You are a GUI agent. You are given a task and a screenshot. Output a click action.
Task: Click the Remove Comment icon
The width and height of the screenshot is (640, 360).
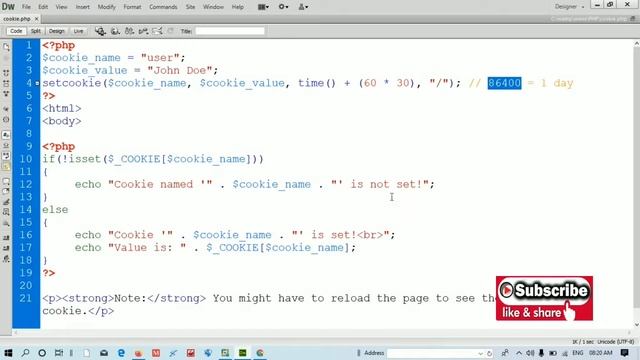click(x=6, y=191)
